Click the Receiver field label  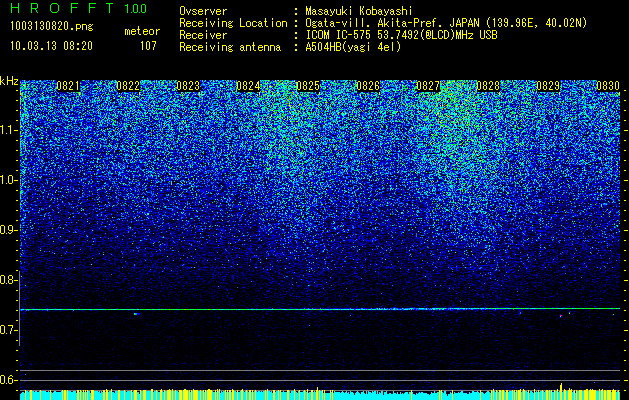click(203, 35)
